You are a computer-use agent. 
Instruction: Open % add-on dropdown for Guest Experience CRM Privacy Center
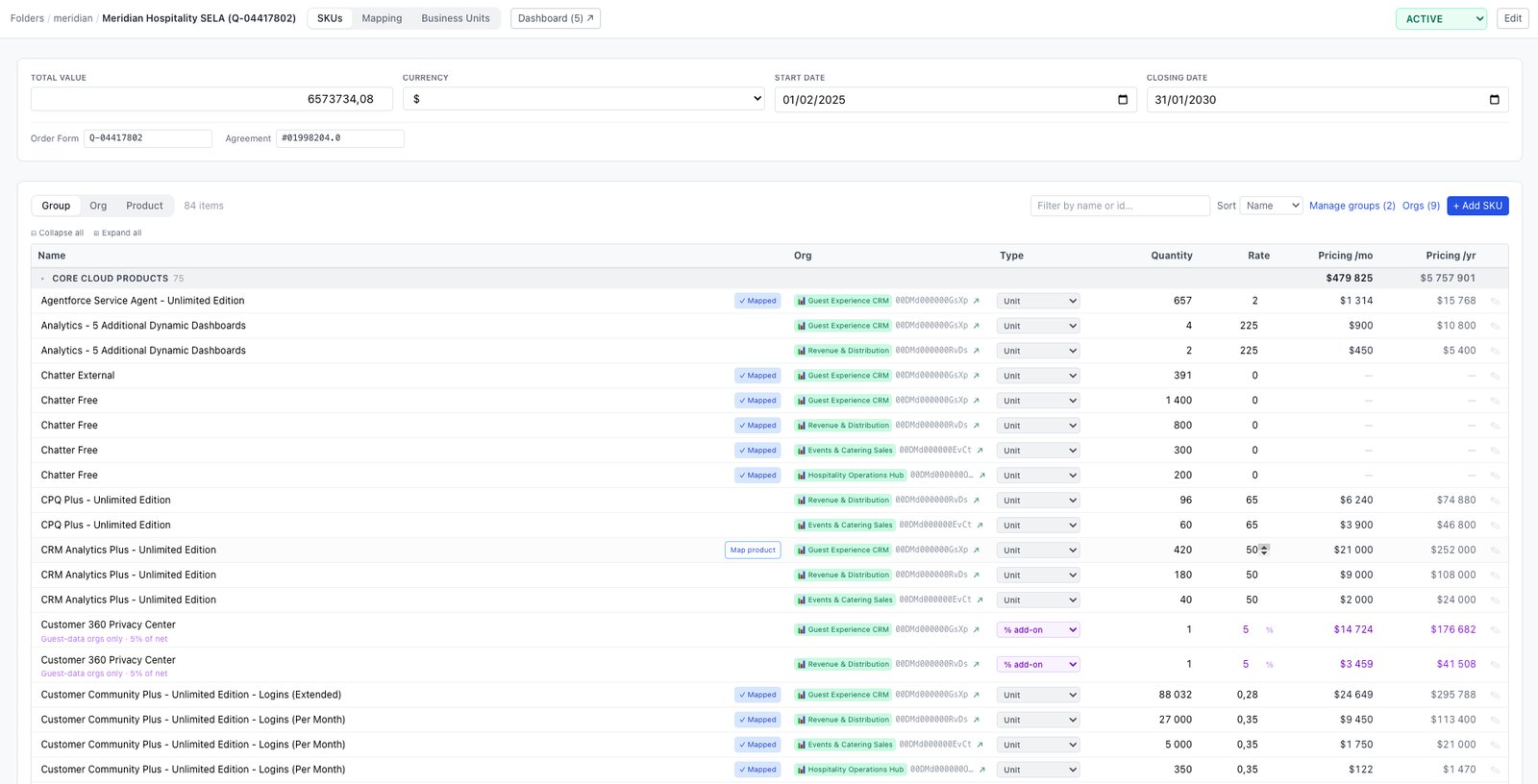pos(1038,630)
